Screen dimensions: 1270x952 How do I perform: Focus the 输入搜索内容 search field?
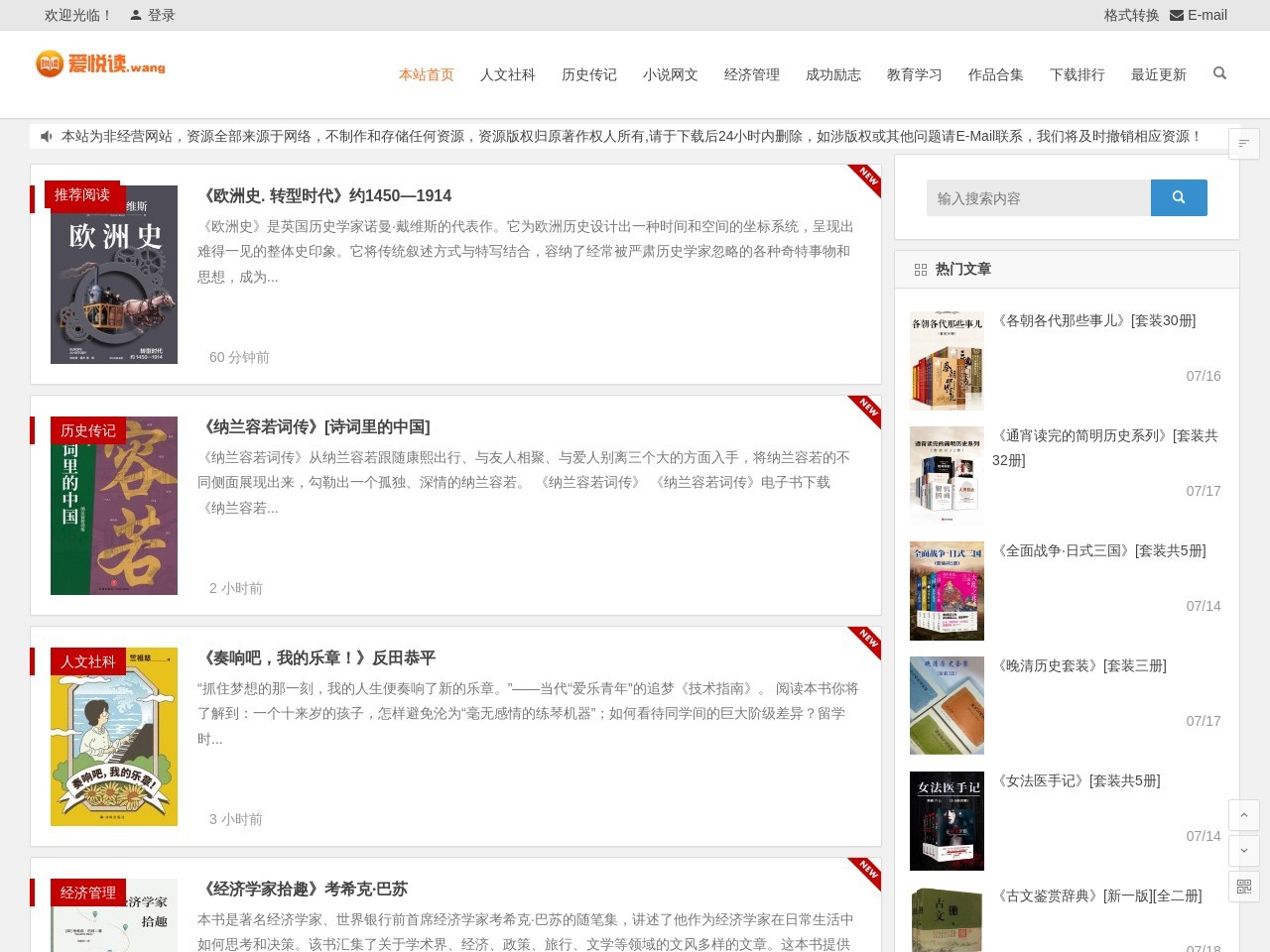coord(1039,197)
